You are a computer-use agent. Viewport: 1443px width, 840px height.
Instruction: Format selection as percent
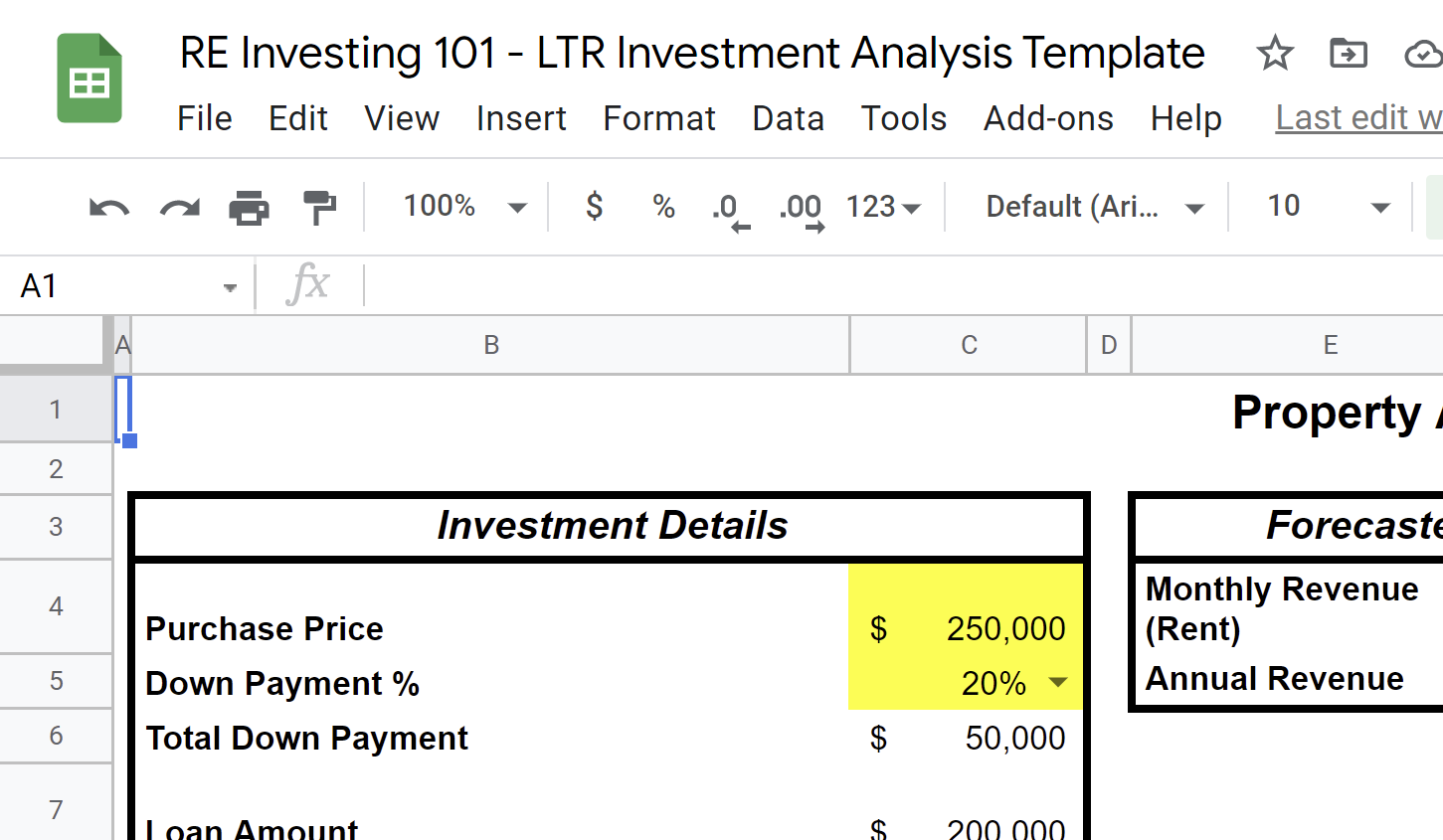pos(663,206)
